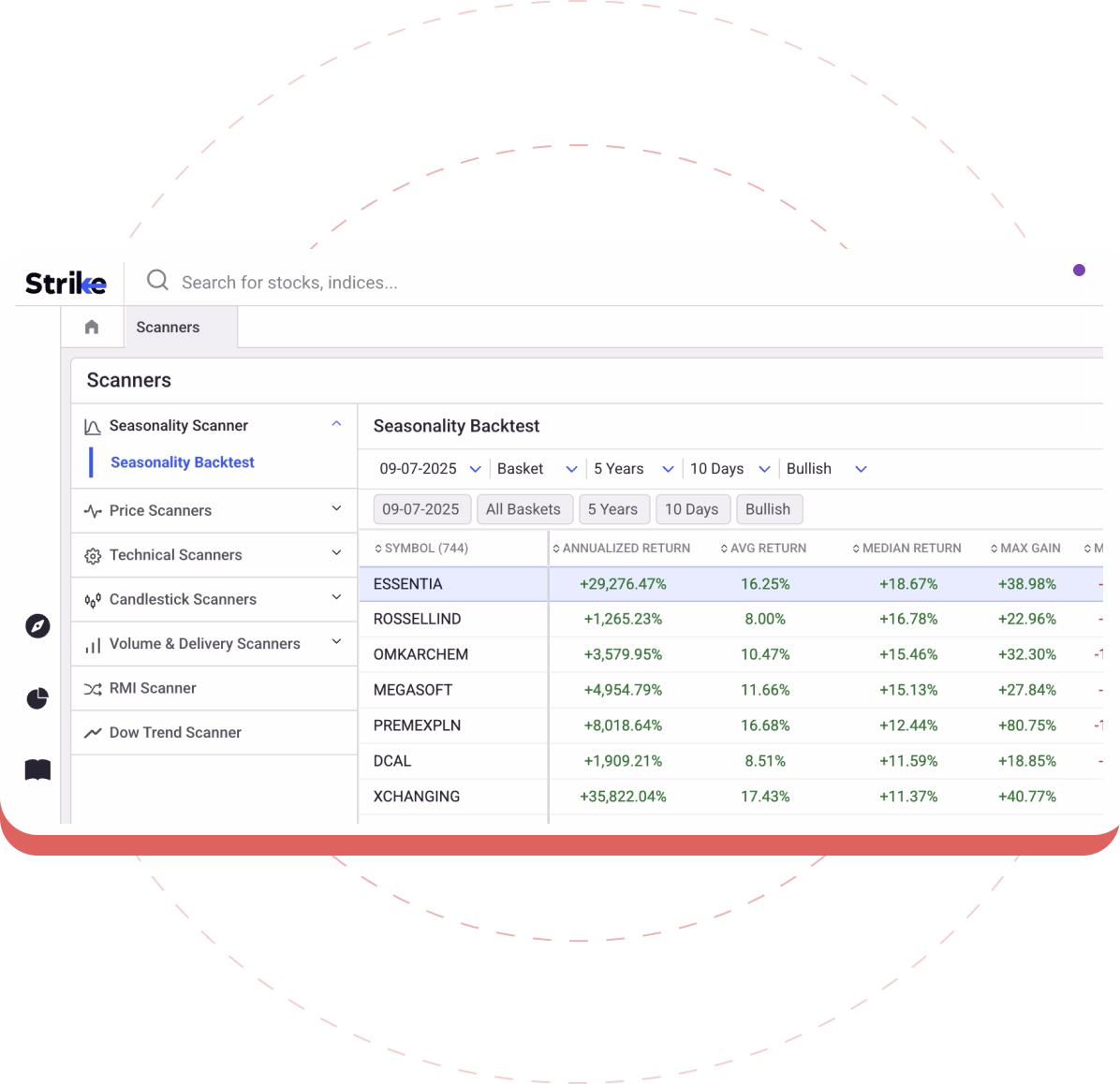Open the book icon in sidebar

pyautogui.click(x=37, y=770)
